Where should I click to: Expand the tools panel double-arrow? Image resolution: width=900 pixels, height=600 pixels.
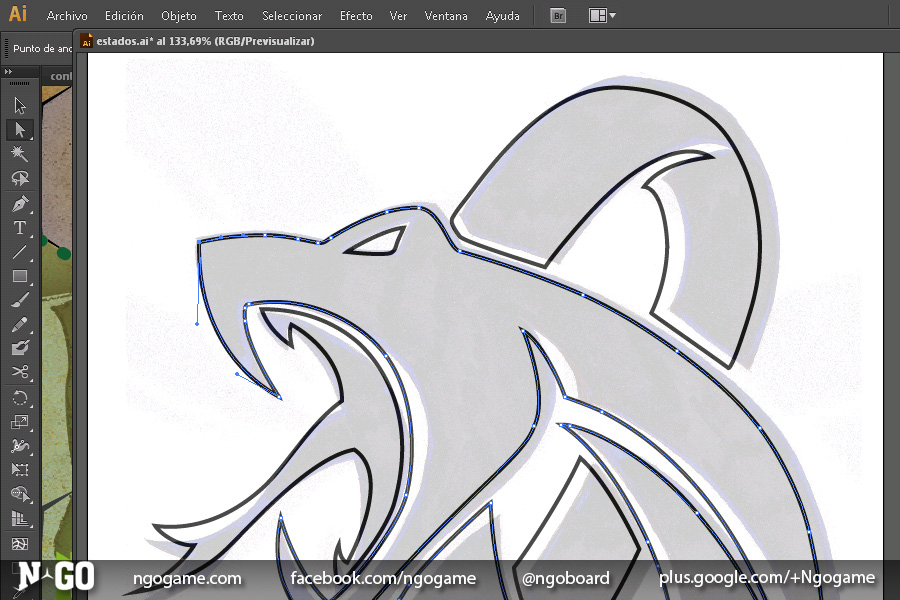tap(9, 72)
